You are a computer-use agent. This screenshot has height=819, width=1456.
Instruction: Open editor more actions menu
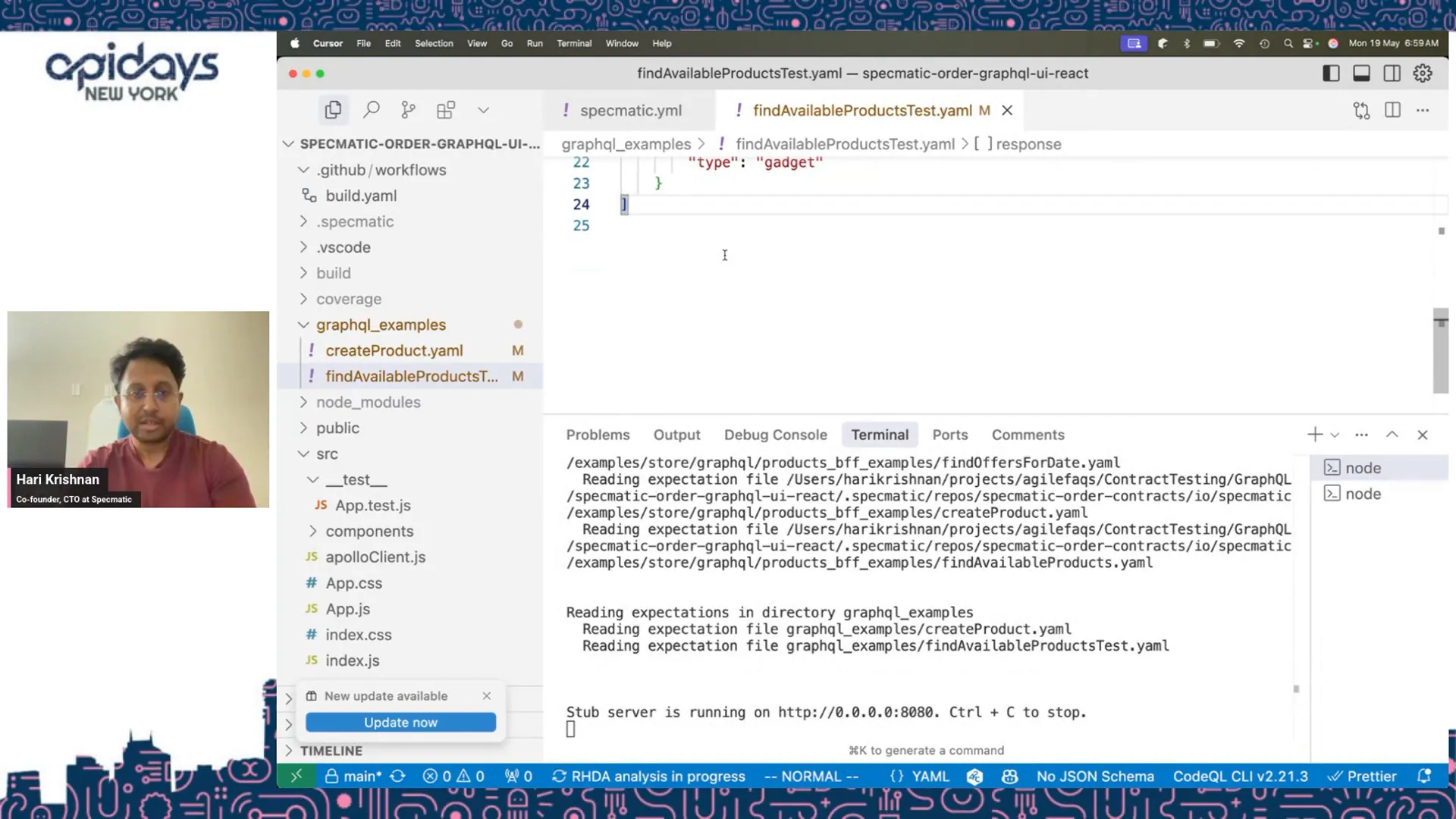click(1423, 111)
